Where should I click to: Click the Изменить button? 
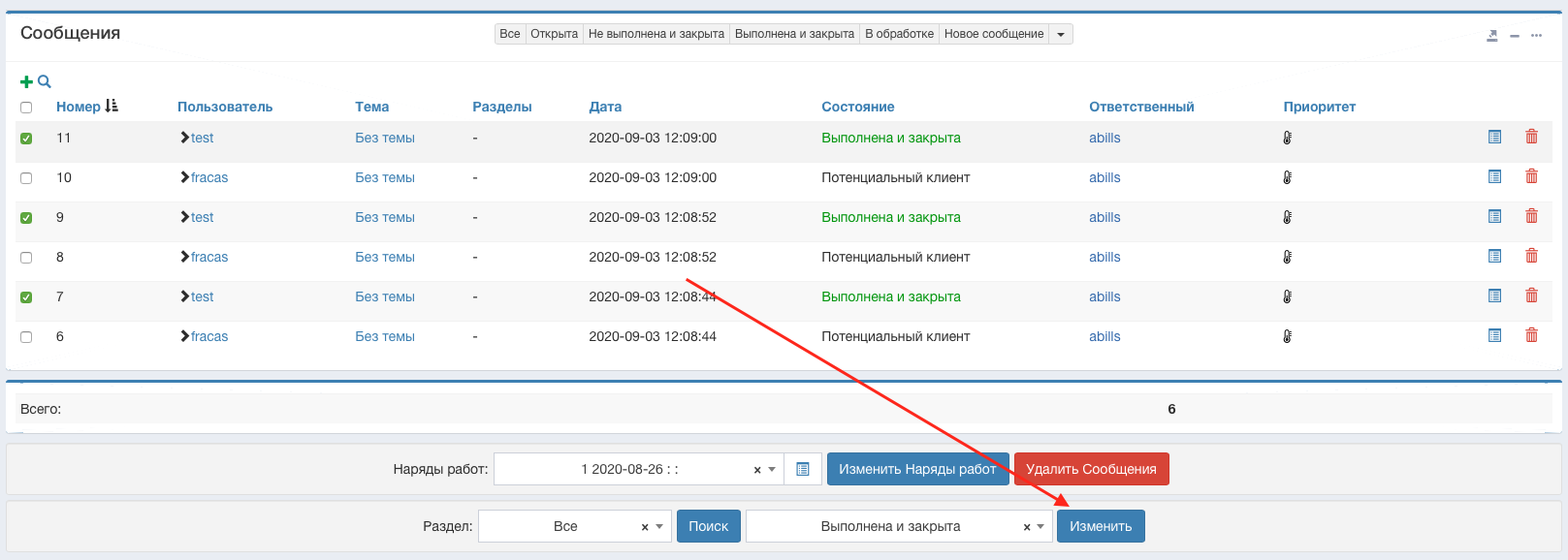pyautogui.click(x=1101, y=526)
